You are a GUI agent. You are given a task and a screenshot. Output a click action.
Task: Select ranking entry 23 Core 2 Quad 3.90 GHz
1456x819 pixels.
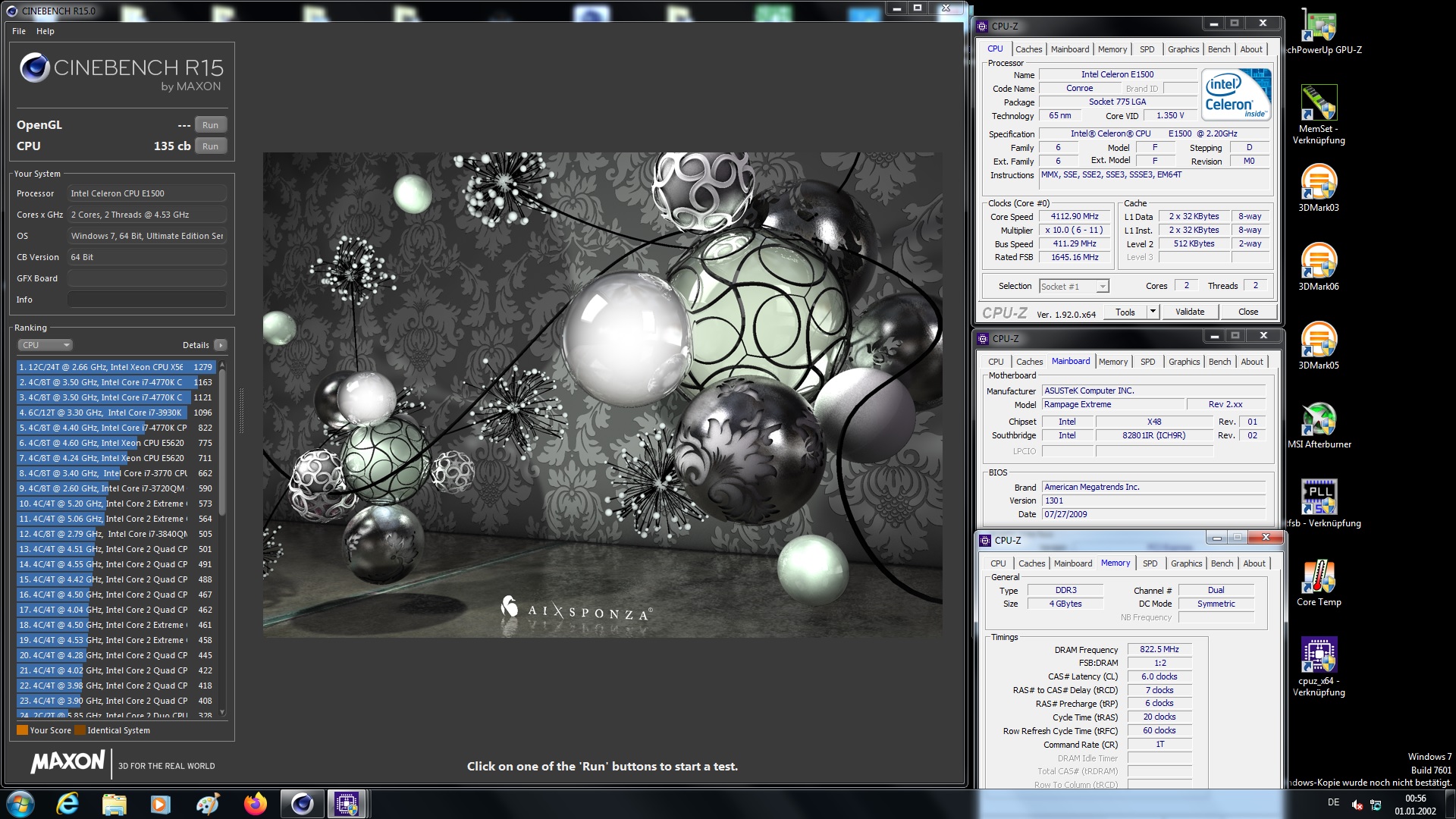[117, 701]
